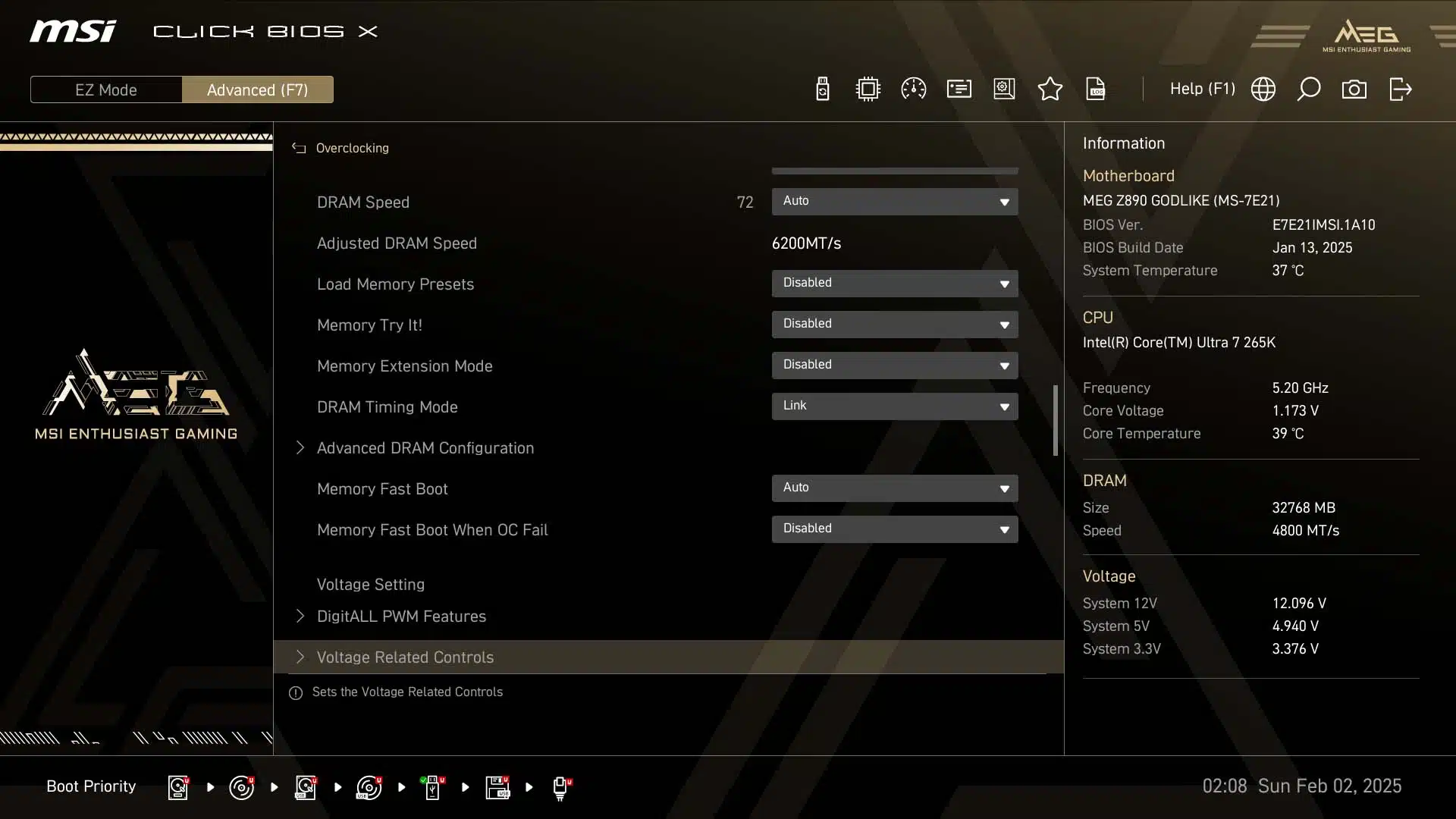
Task: Click Core Voltage value 1.173 V
Action: click(1295, 410)
